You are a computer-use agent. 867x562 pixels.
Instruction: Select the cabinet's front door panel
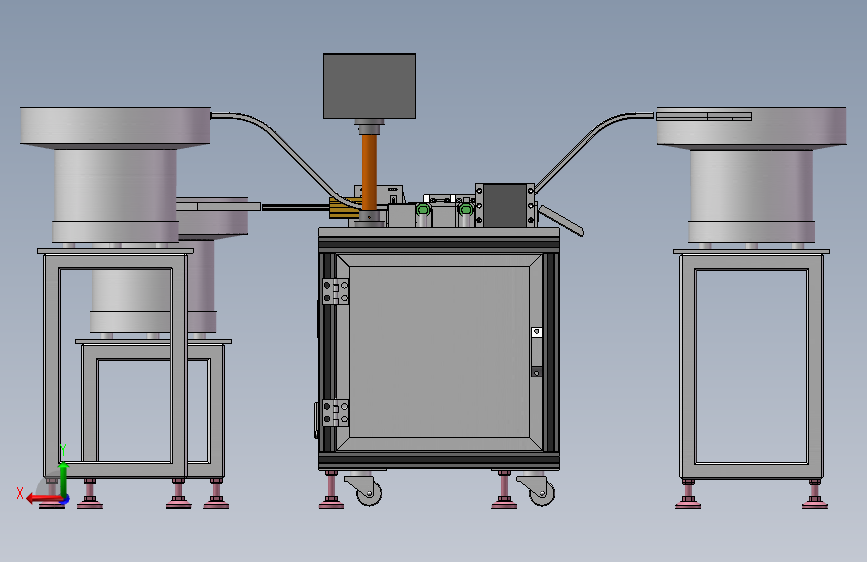click(440, 353)
